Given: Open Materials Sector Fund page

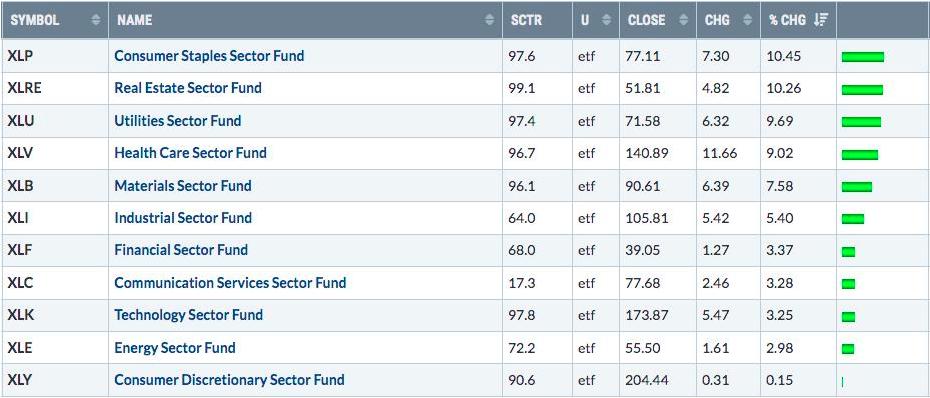Looking at the screenshot, I should point(183,185).
